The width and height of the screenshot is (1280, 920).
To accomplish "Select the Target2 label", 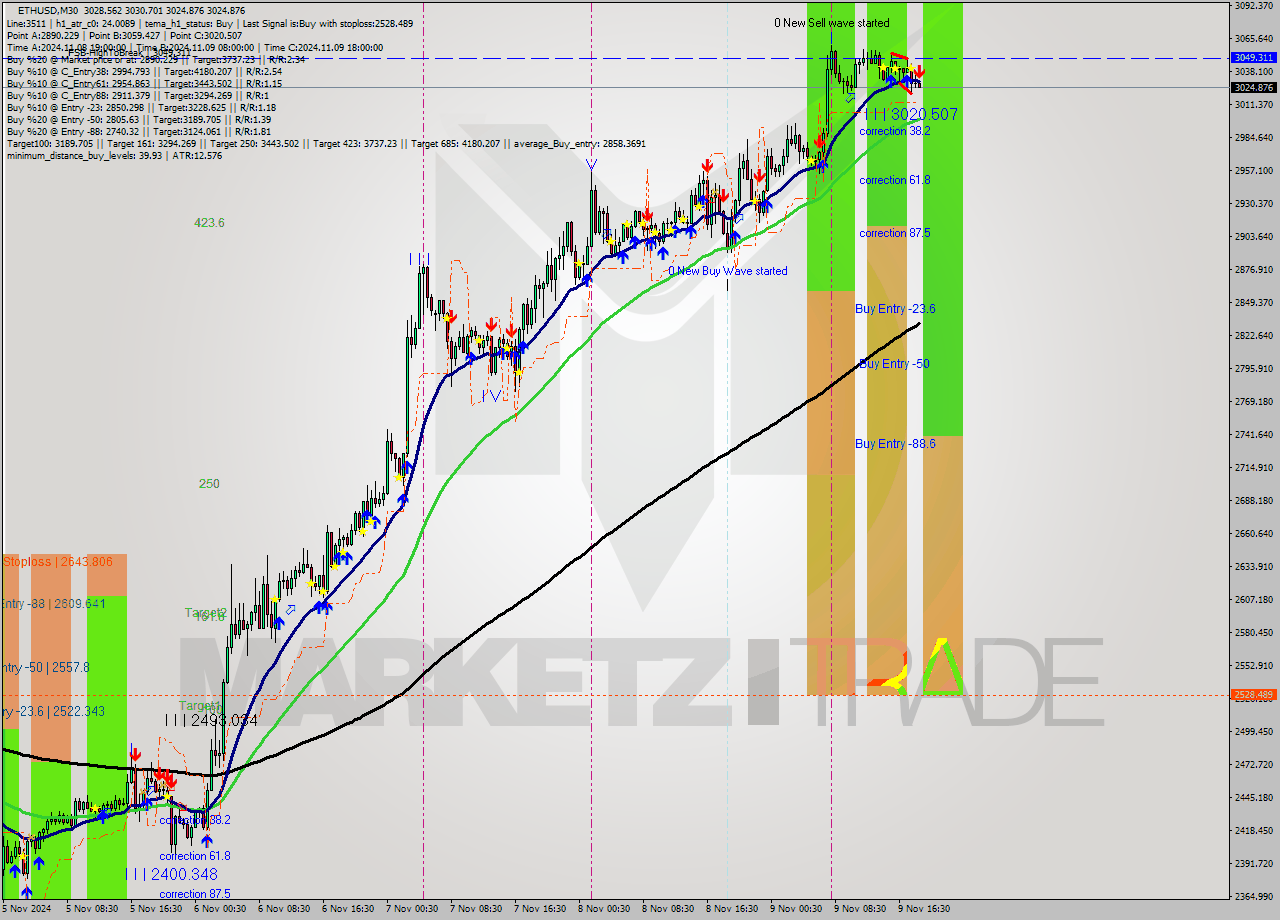I will click(206, 613).
